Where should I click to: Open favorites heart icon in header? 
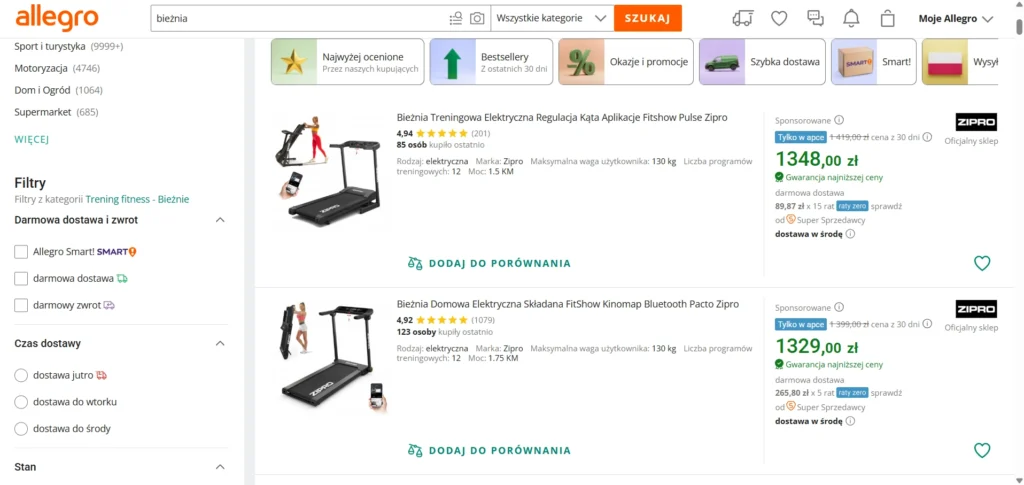point(779,18)
